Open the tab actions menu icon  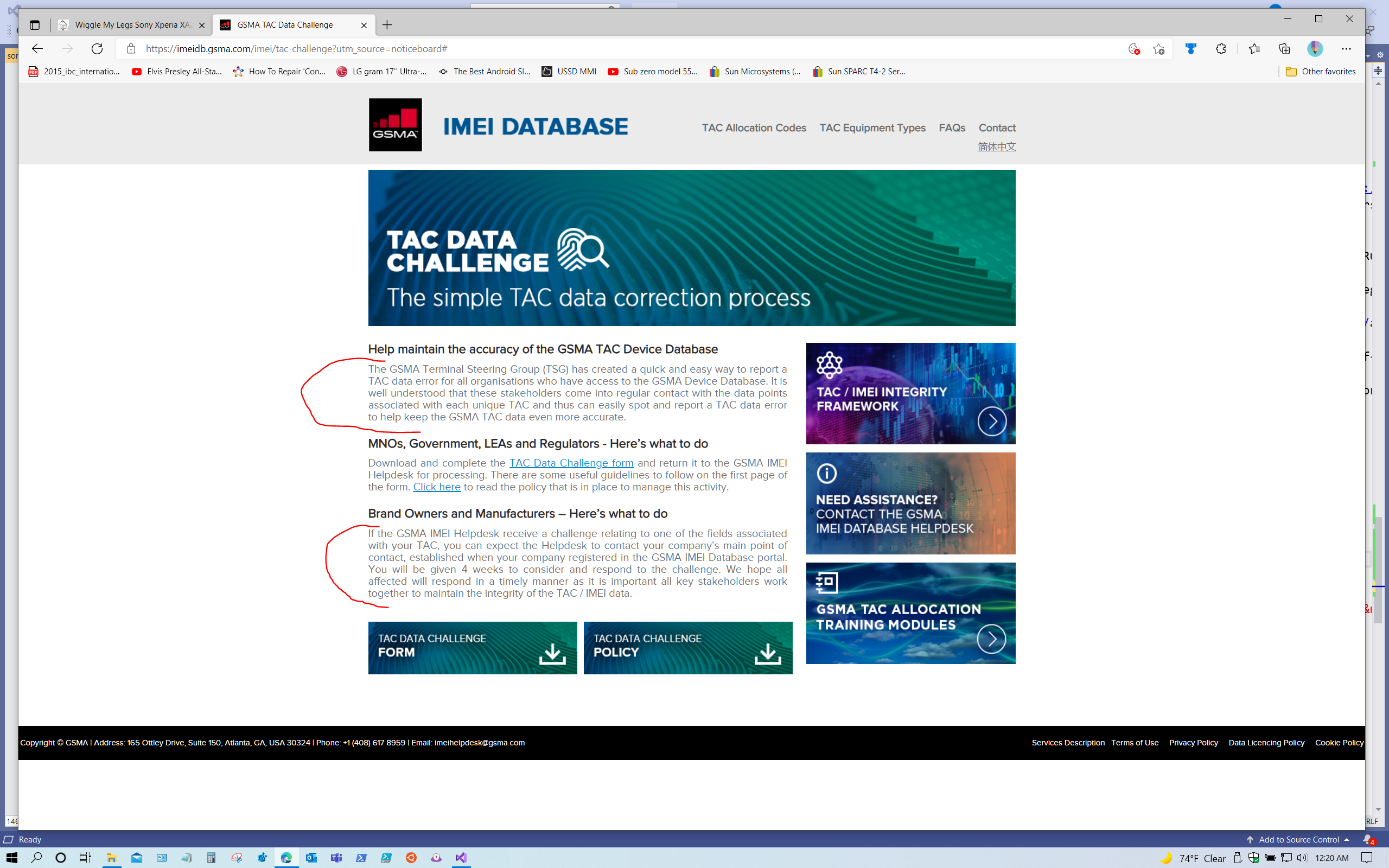[x=34, y=25]
